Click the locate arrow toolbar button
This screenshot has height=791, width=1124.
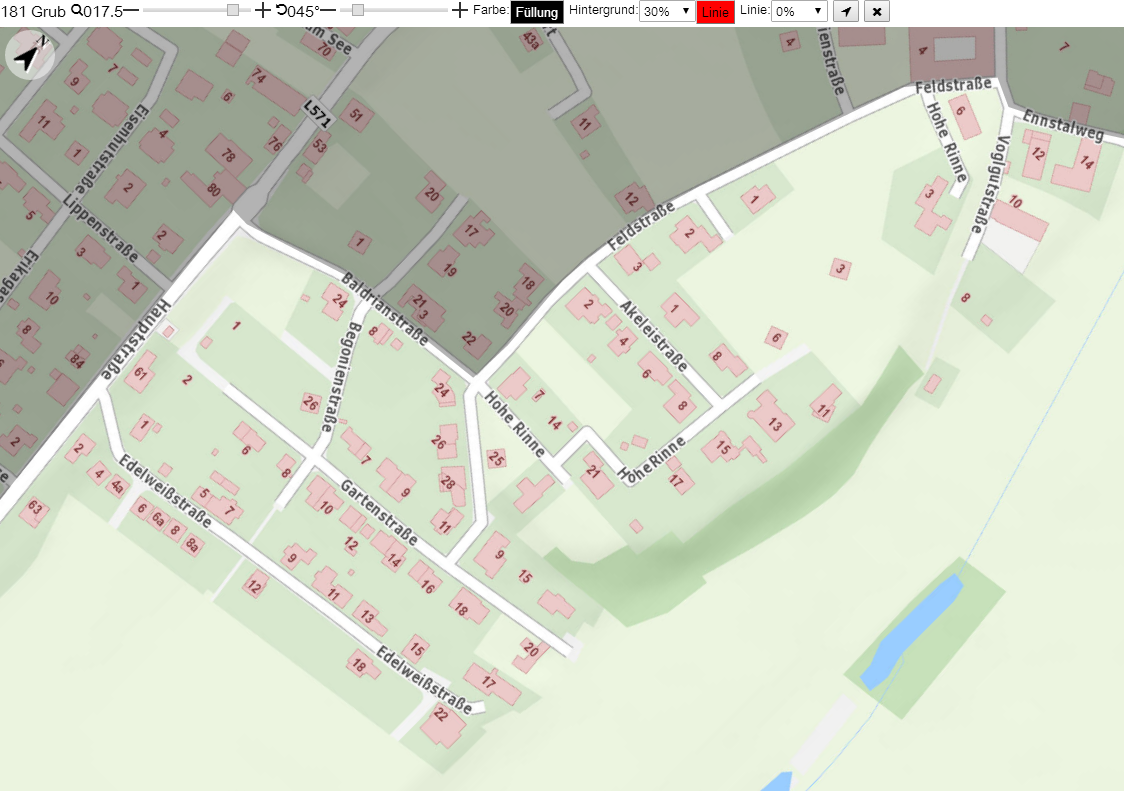pyautogui.click(x=846, y=11)
